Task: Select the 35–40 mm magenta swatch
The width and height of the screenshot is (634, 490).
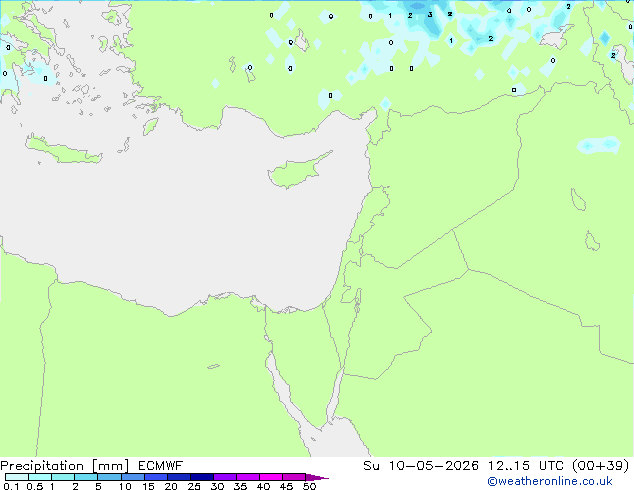Action: pos(248,477)
